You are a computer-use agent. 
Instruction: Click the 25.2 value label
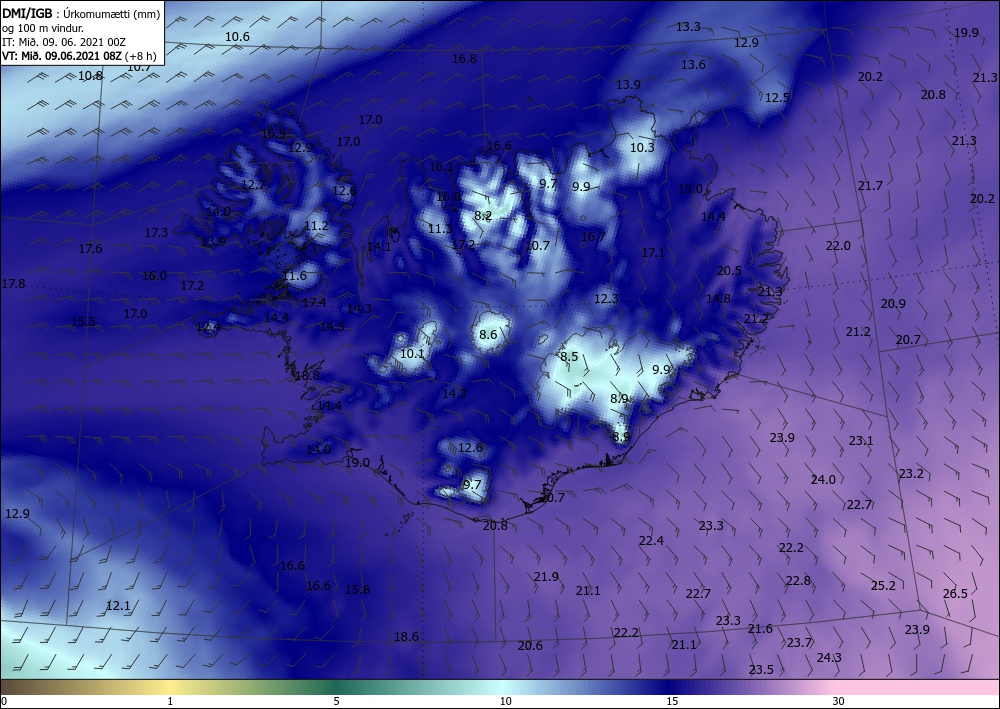click(x=883, y=585)
